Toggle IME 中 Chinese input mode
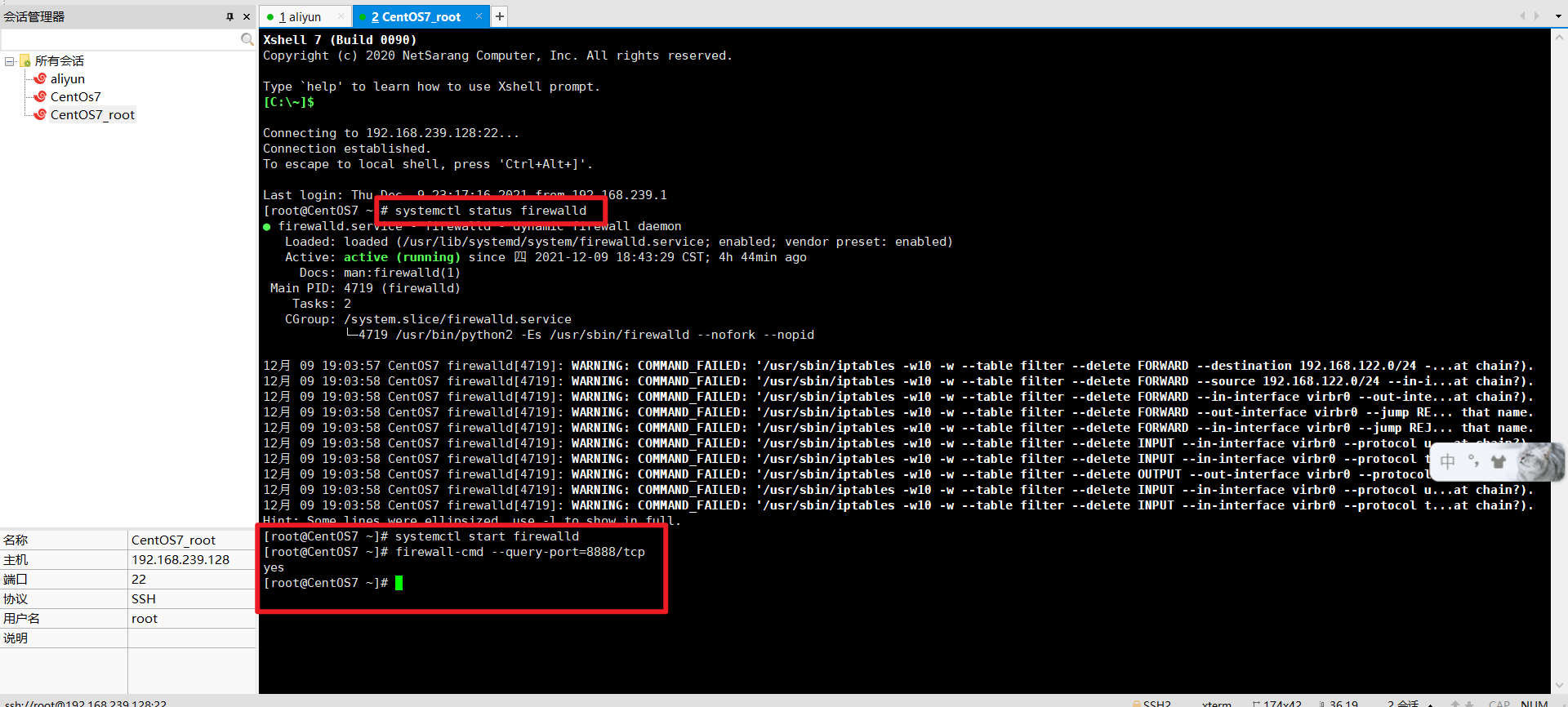Viewport: 1568px width, 707px height. 1448,462
